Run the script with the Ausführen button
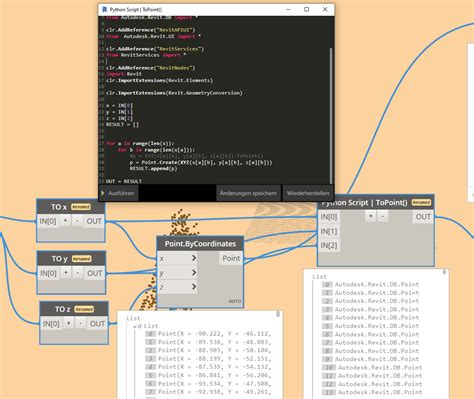Viewport: 474px width, 399px height. 118,193
